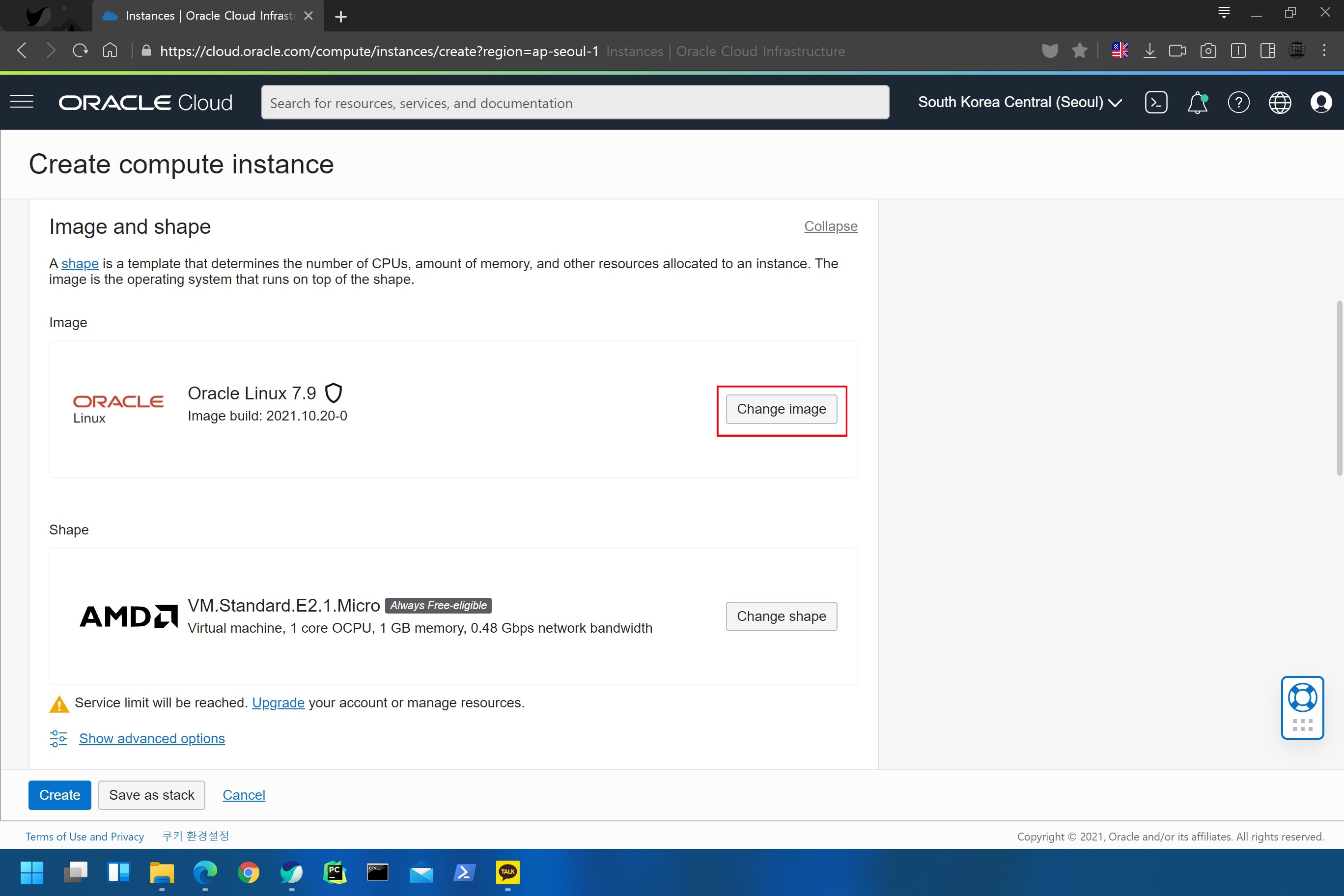Viewport: 1344px width, 896px height.
Task: Open the user profile avatar menu
Action: click(x=1320, y=103)
